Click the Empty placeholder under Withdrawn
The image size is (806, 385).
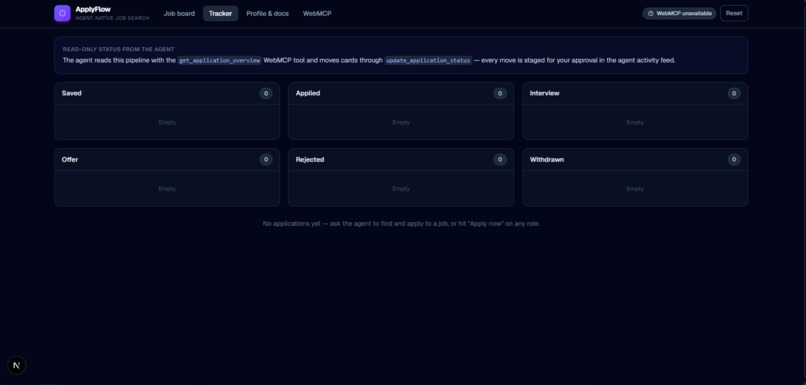pyautogui.click(x=635, y=189)
